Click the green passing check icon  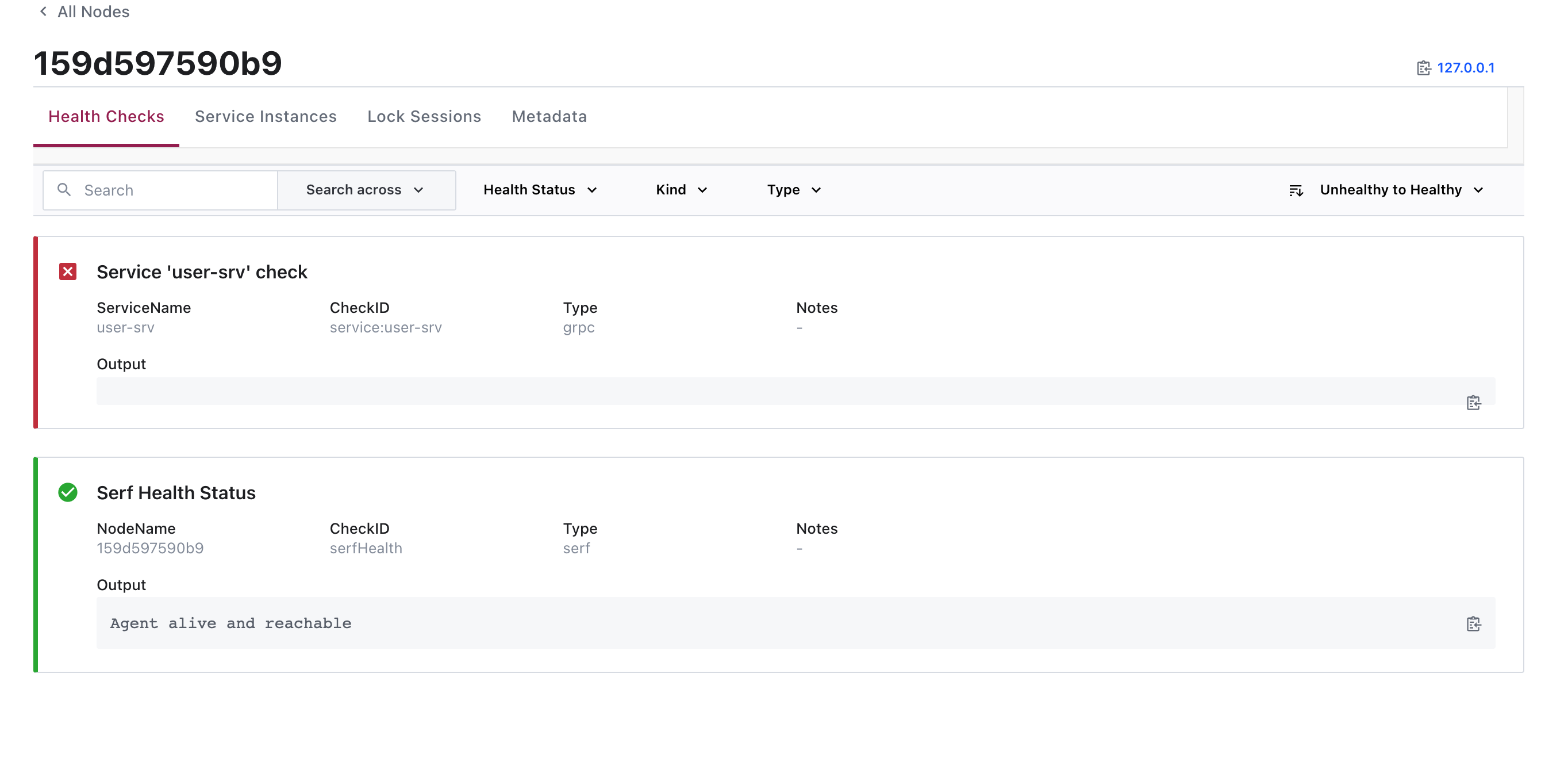click(68, 492)
